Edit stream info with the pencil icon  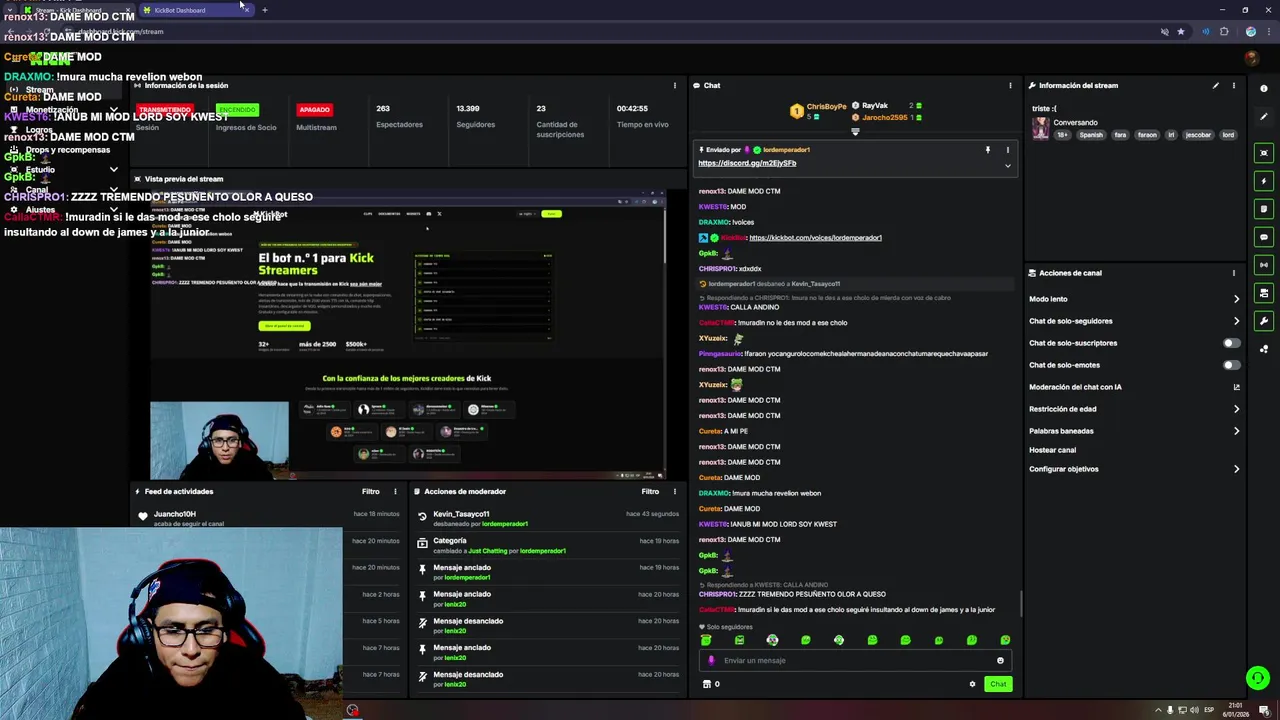1216,85
